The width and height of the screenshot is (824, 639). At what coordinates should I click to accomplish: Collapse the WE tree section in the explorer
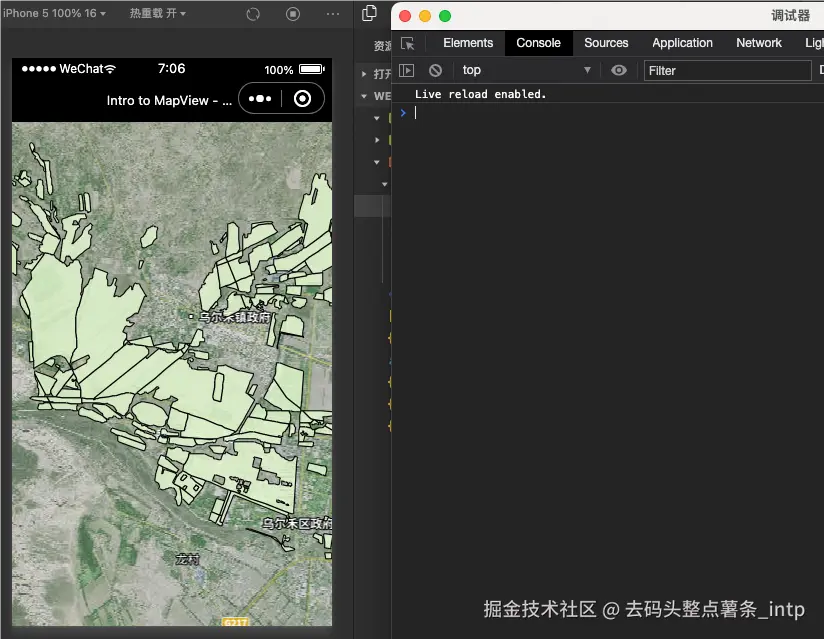point(364,96)
